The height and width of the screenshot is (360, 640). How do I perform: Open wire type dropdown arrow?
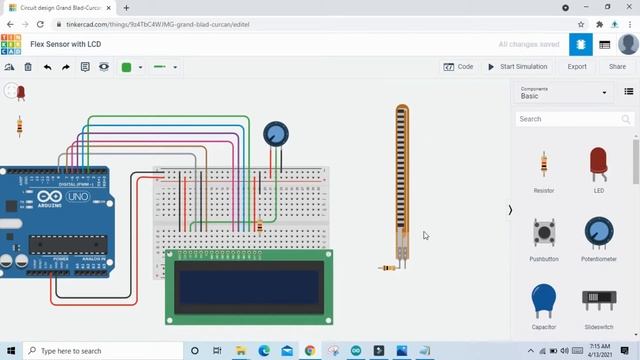coord(175,67)
